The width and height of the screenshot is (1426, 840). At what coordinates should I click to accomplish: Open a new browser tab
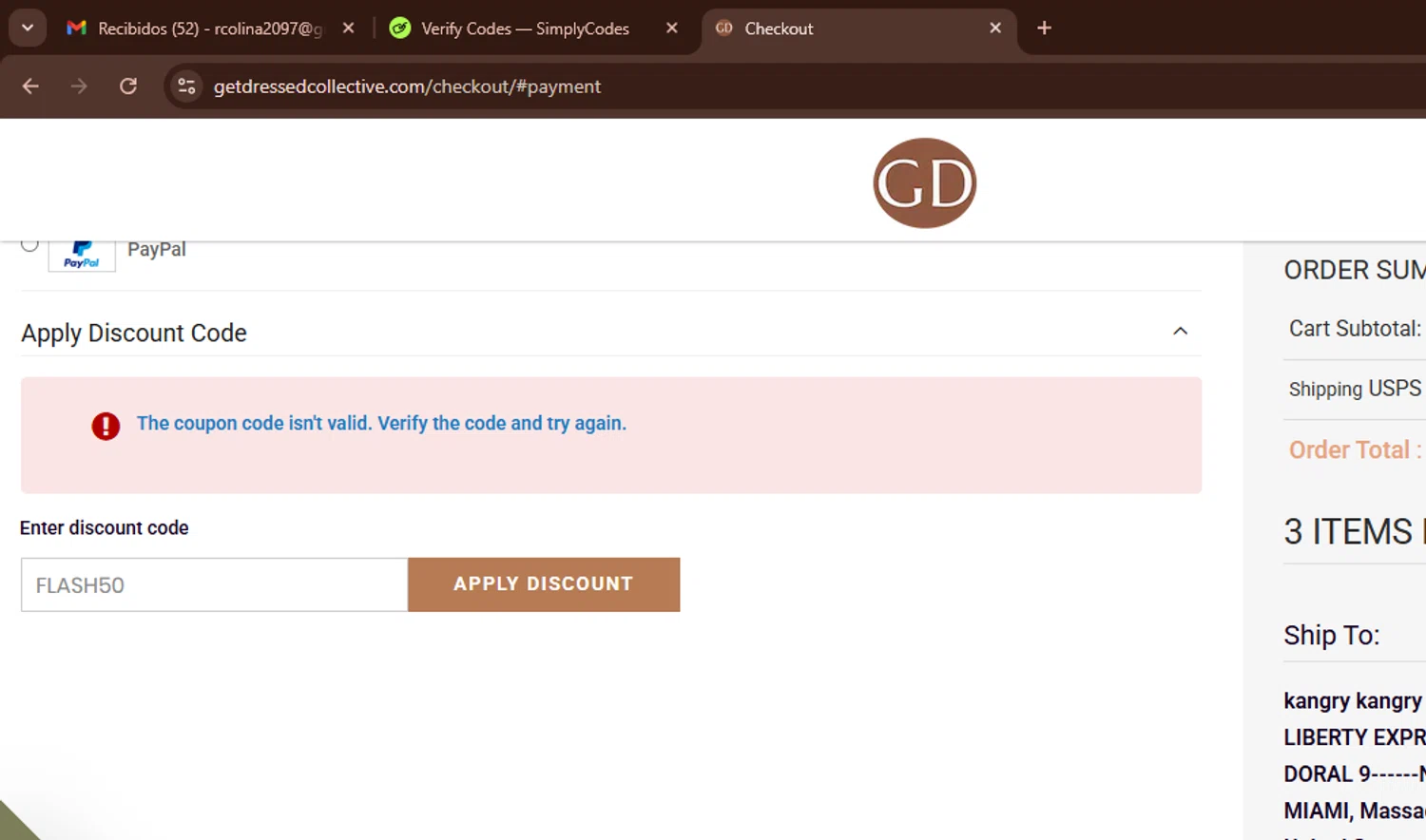[x=1044, y=29]
